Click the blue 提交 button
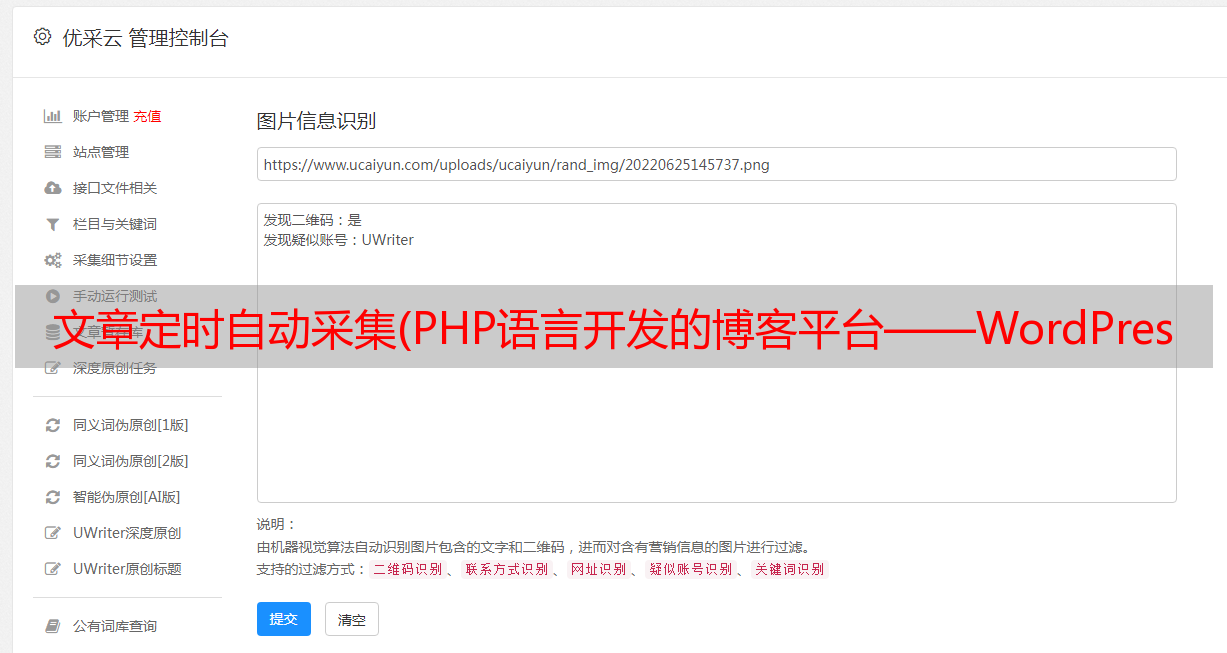The image size is (1227, 653). coord(284,619)
